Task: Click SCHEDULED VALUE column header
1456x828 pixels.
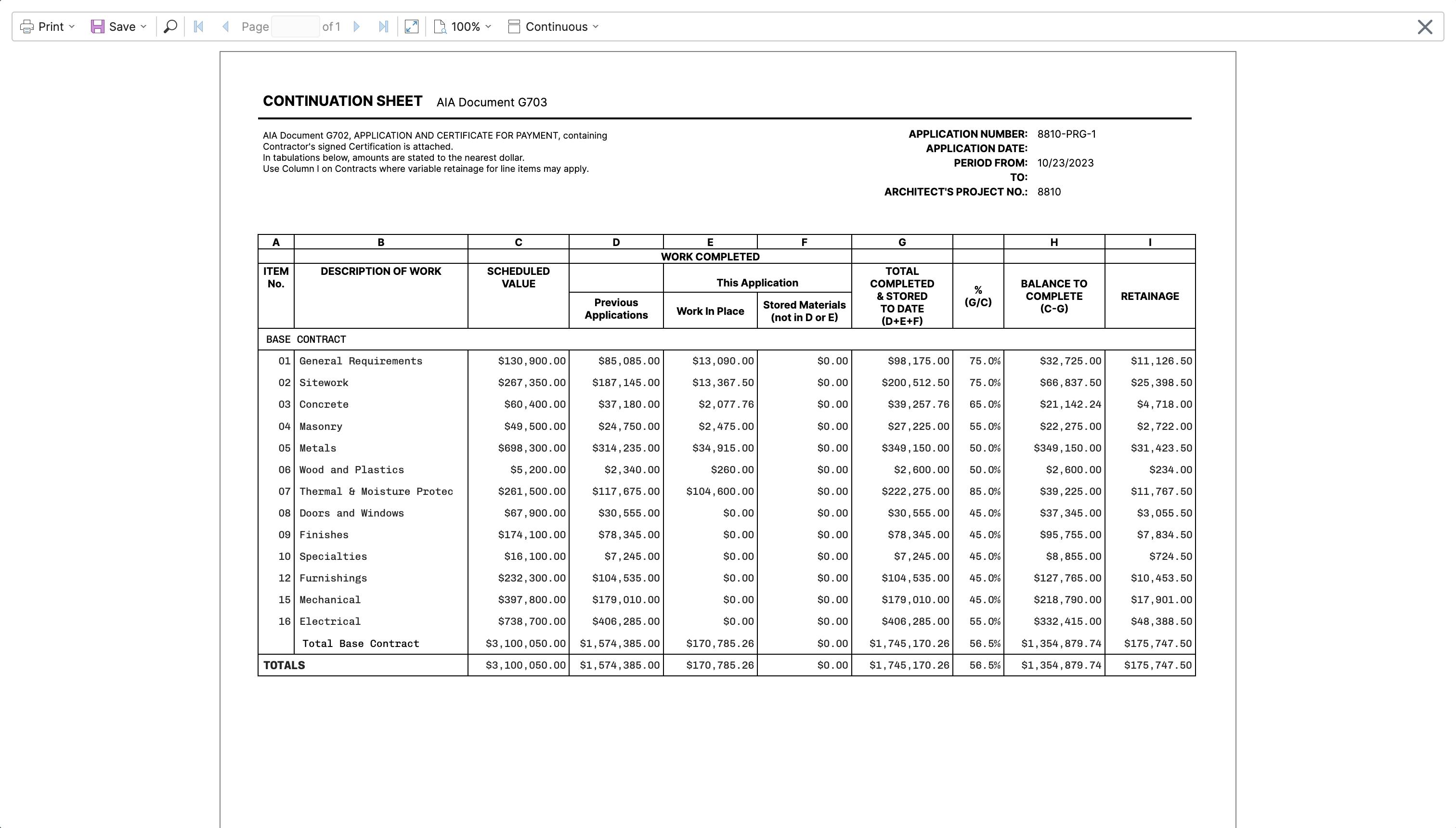Action: [x=518, y=277]
